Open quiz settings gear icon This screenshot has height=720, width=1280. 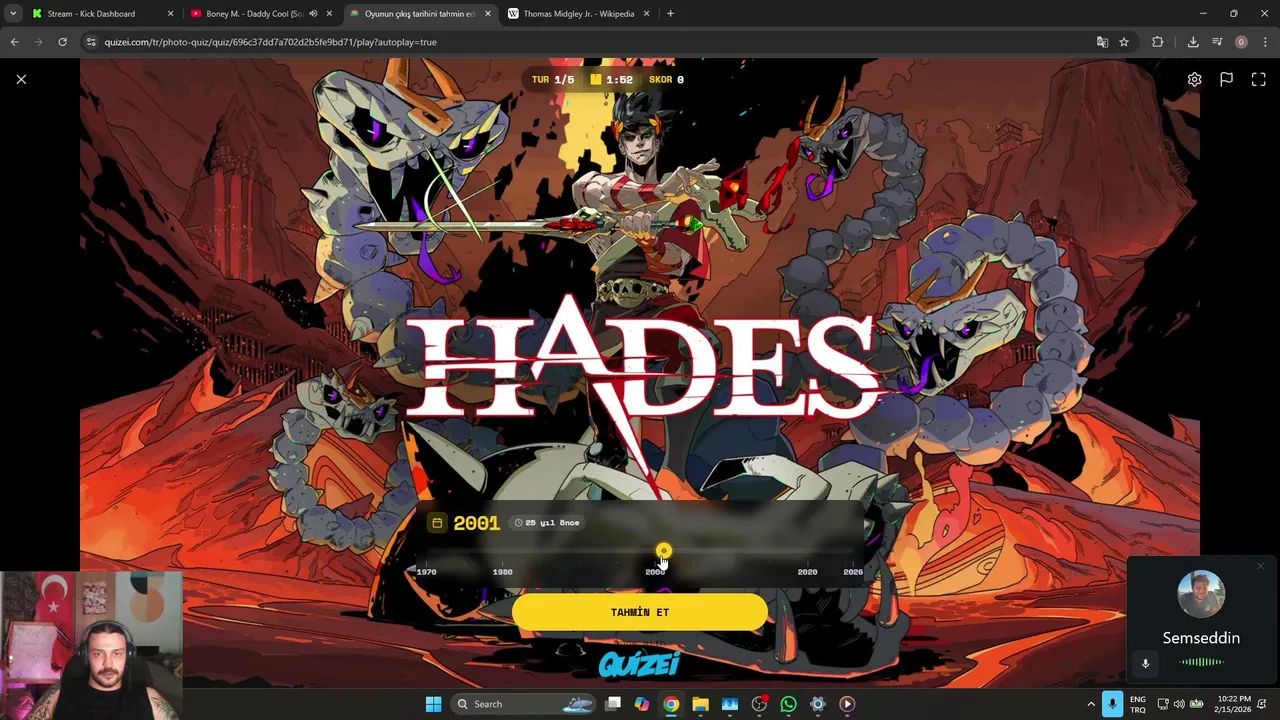click(x=1194, y=79)
